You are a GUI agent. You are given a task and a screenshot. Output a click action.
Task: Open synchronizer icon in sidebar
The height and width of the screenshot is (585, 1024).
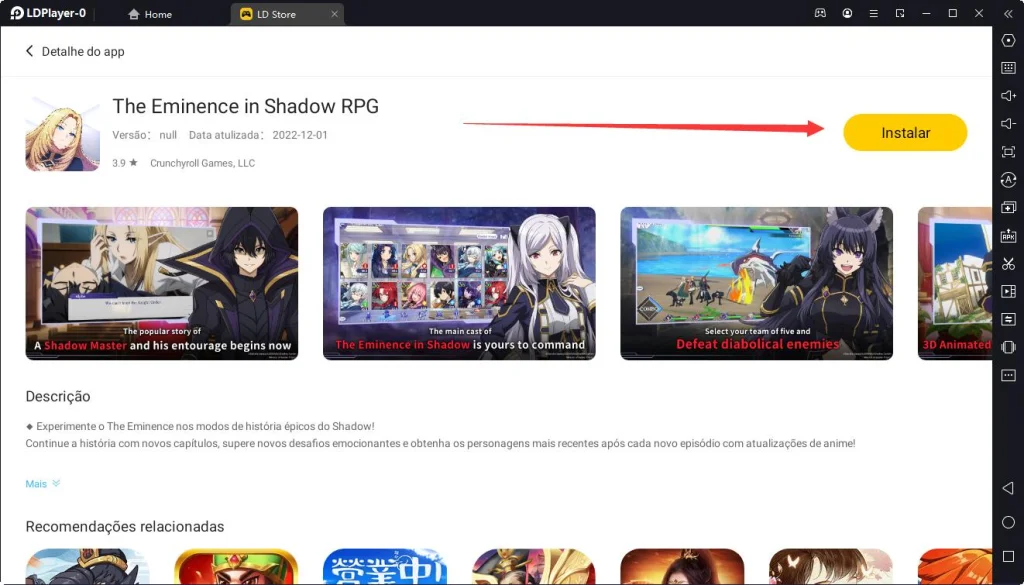[1008, 319]
